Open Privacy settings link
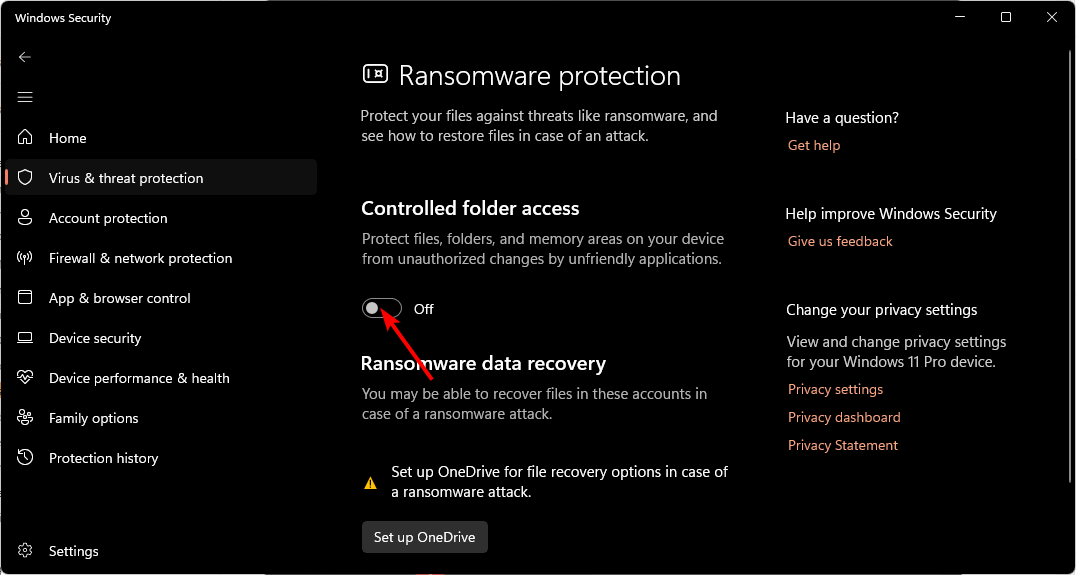1076x575 pixels. click(x=835, y=390)
